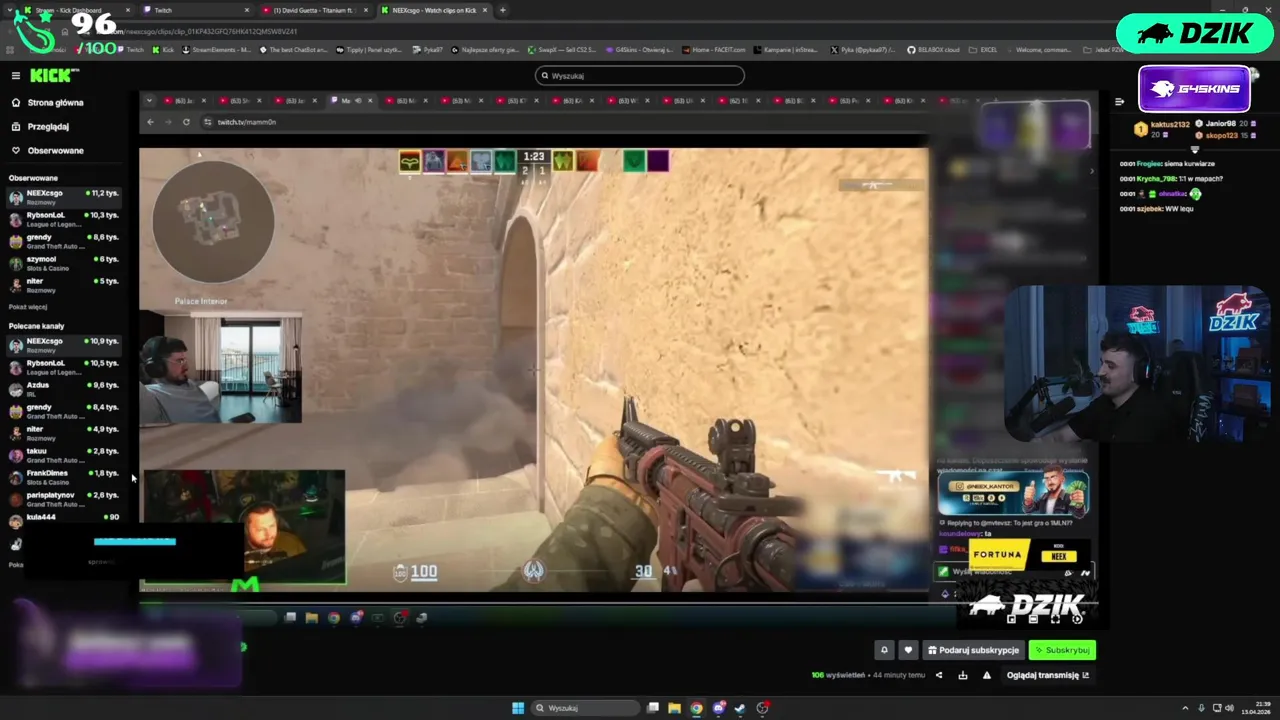Open grendy channel in Obserwowane list
This screenshot has height=720, width=1280.
coord(64,240)
